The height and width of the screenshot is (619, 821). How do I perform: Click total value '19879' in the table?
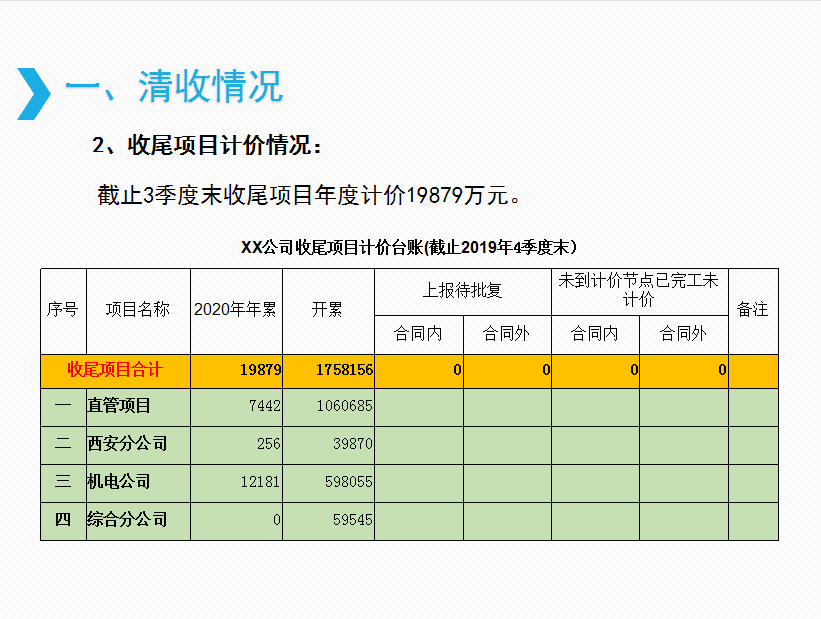point(260,370)
